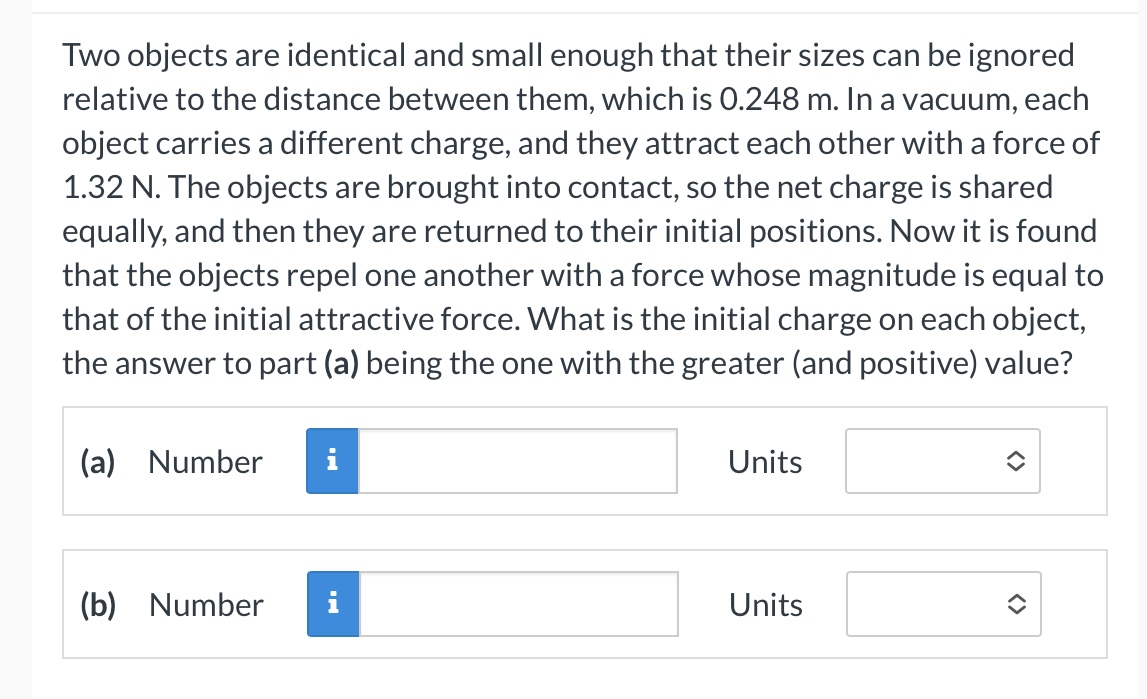Click the info icon next to part (b) Number
Viewport: 1147px width, 699px height.
(x=332, y=604)
